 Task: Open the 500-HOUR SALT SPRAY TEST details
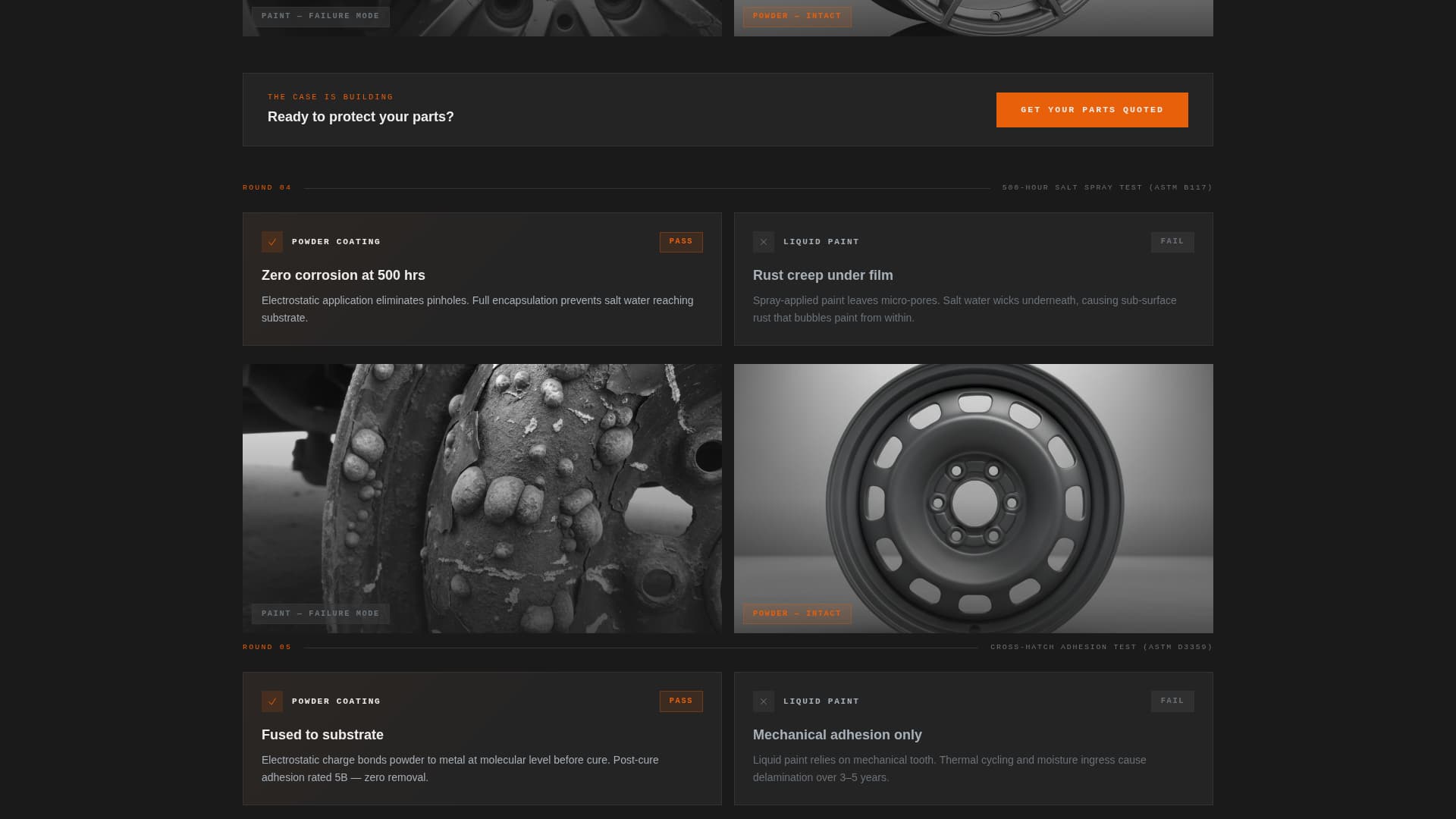(x=1107, y=187)
